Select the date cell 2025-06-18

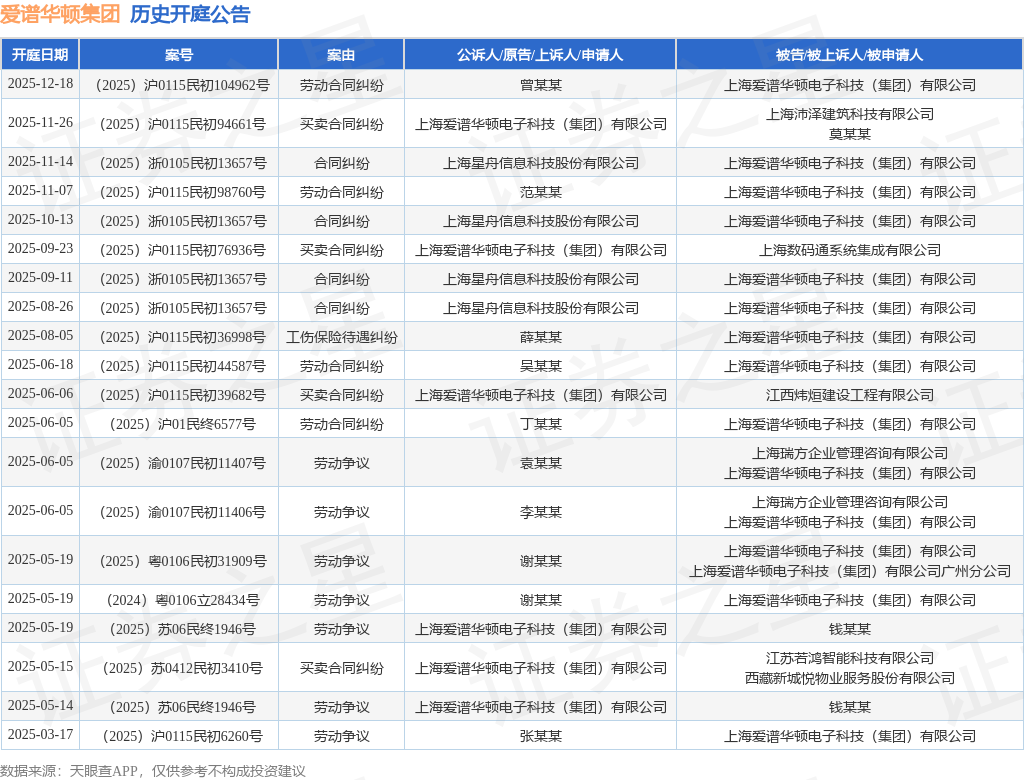[40, 365]
